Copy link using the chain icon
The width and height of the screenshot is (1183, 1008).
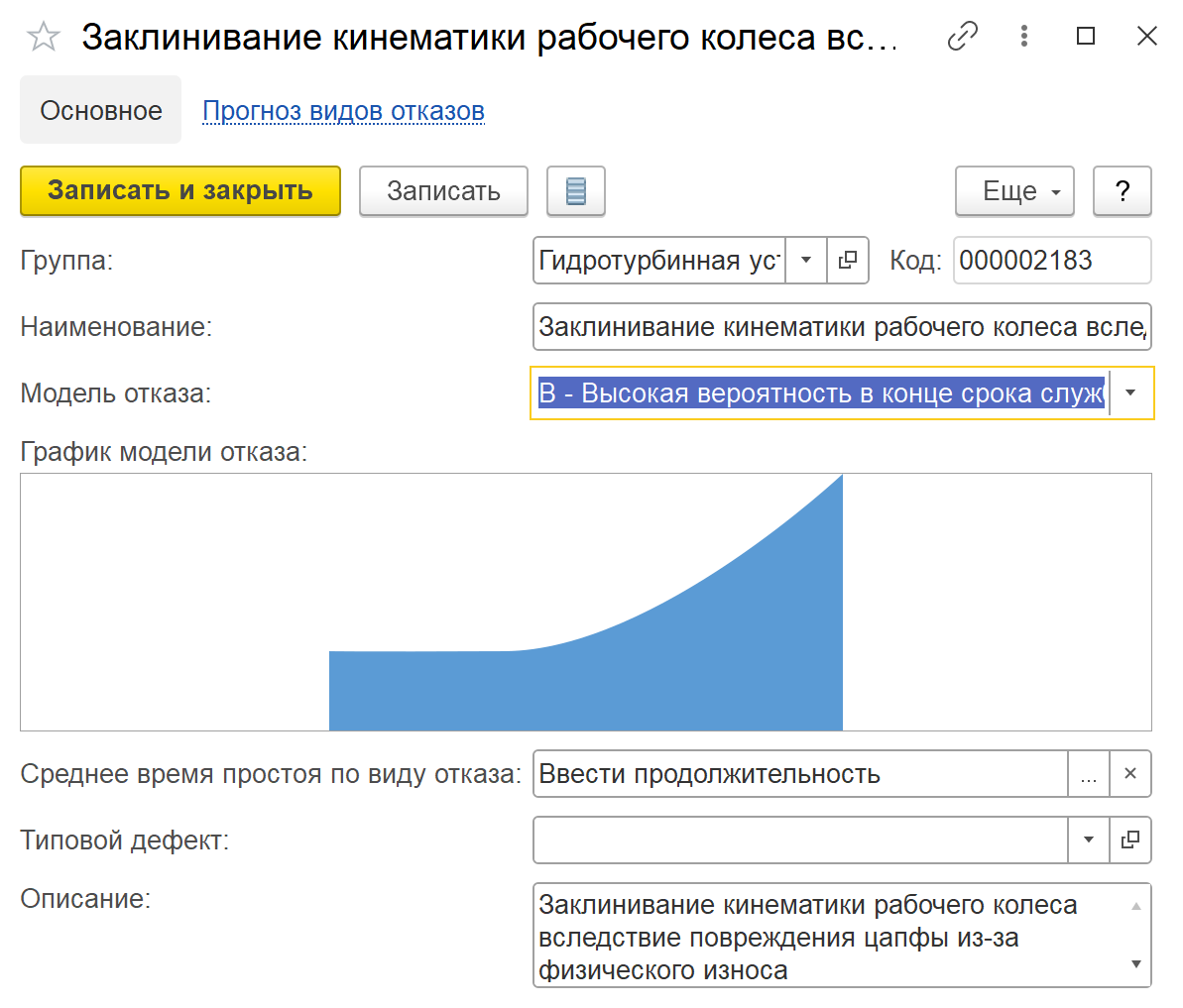coord(962,38)
